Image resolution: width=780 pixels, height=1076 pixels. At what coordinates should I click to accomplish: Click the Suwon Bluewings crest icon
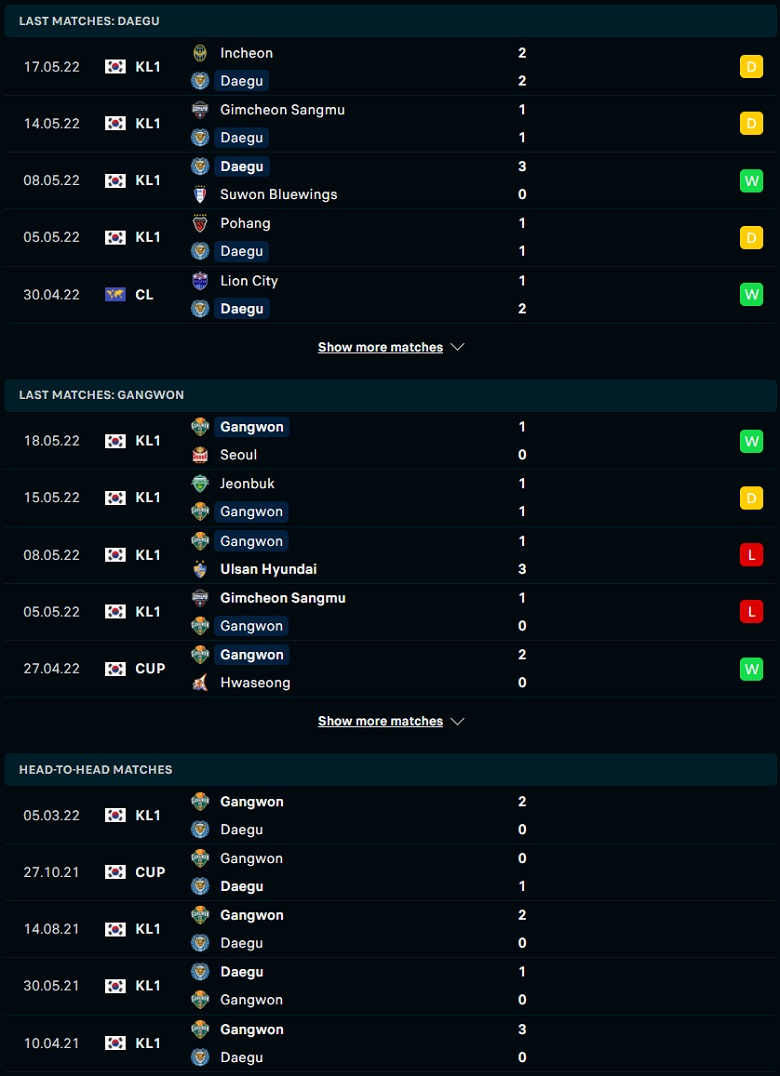pyautogui.click(x=200, y=194)
